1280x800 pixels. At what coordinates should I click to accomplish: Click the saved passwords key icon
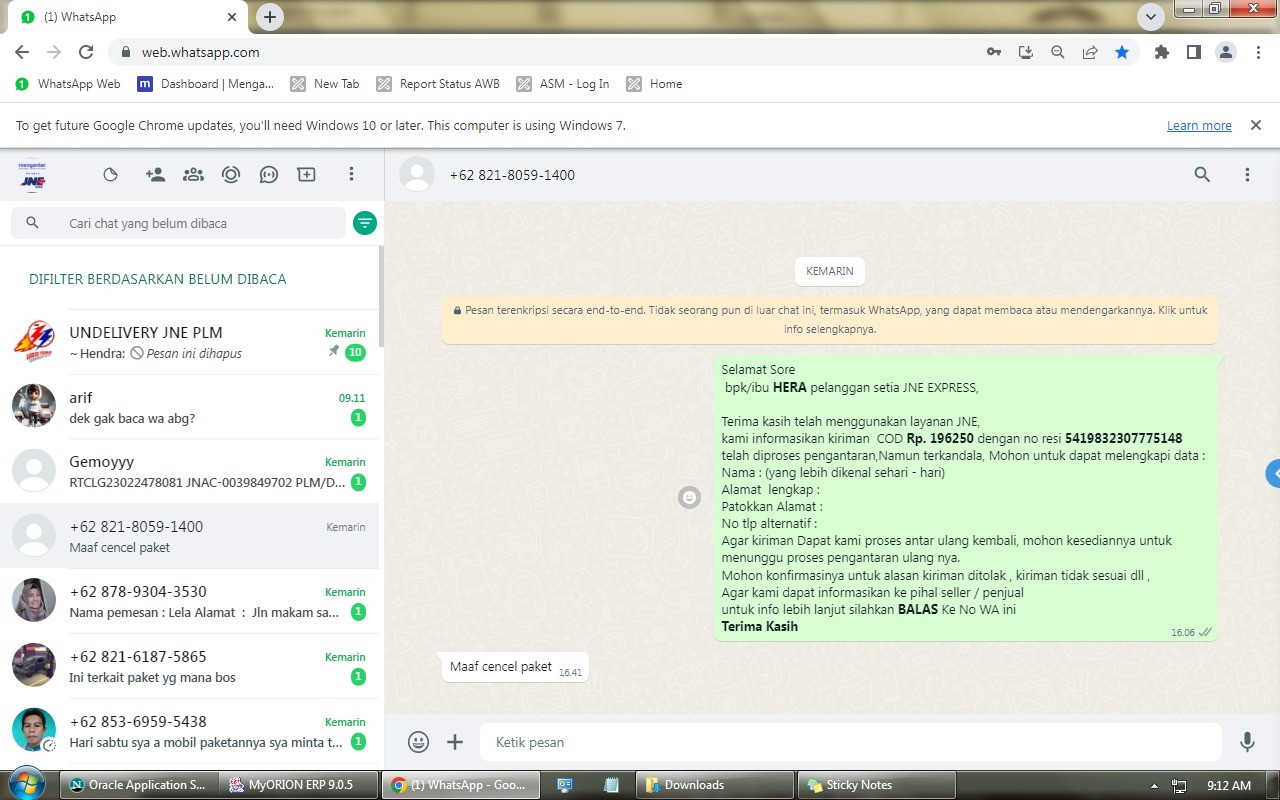994,52
